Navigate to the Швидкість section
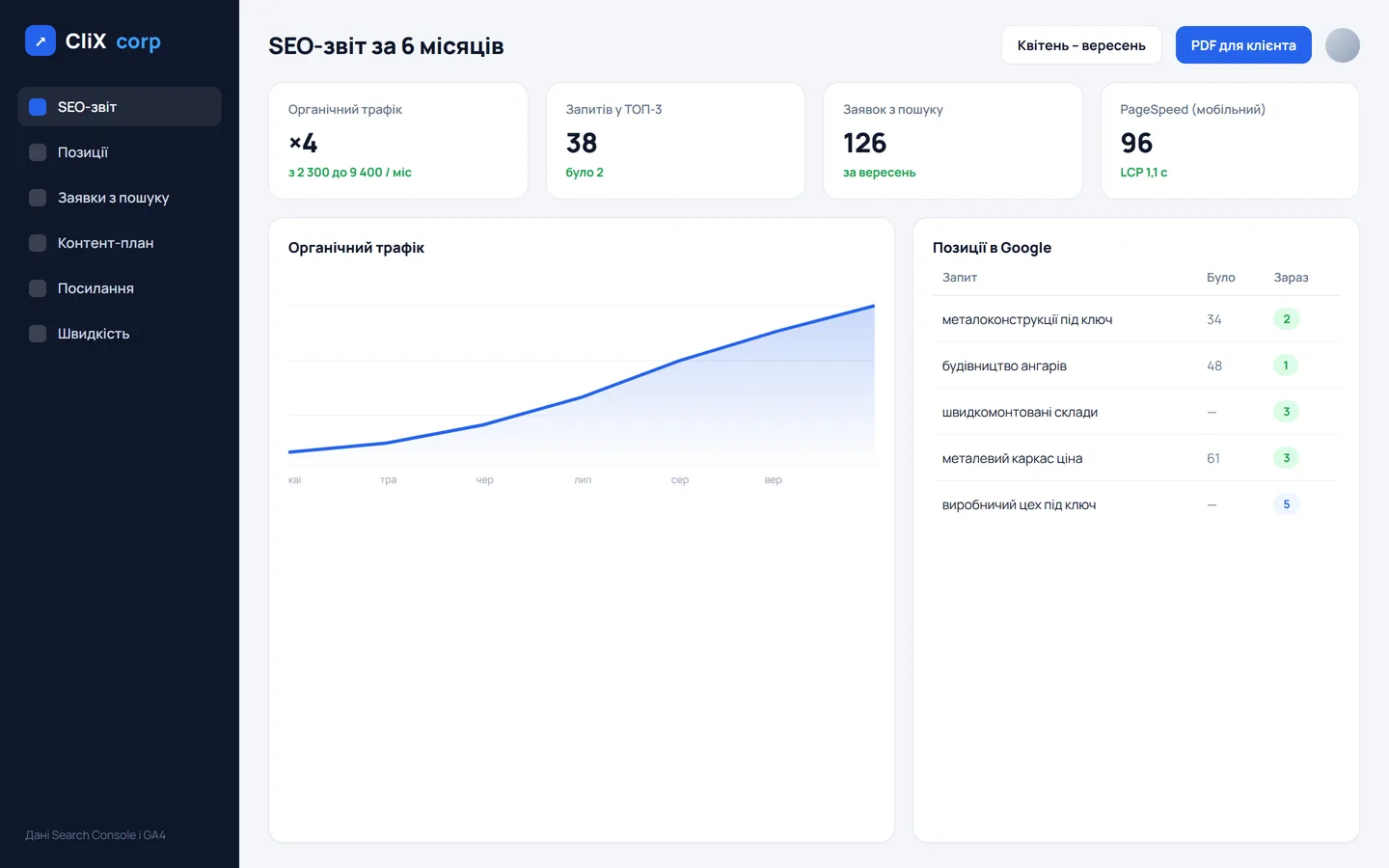The height and width of the screenshot is (868, 1389). coord(120,334)
